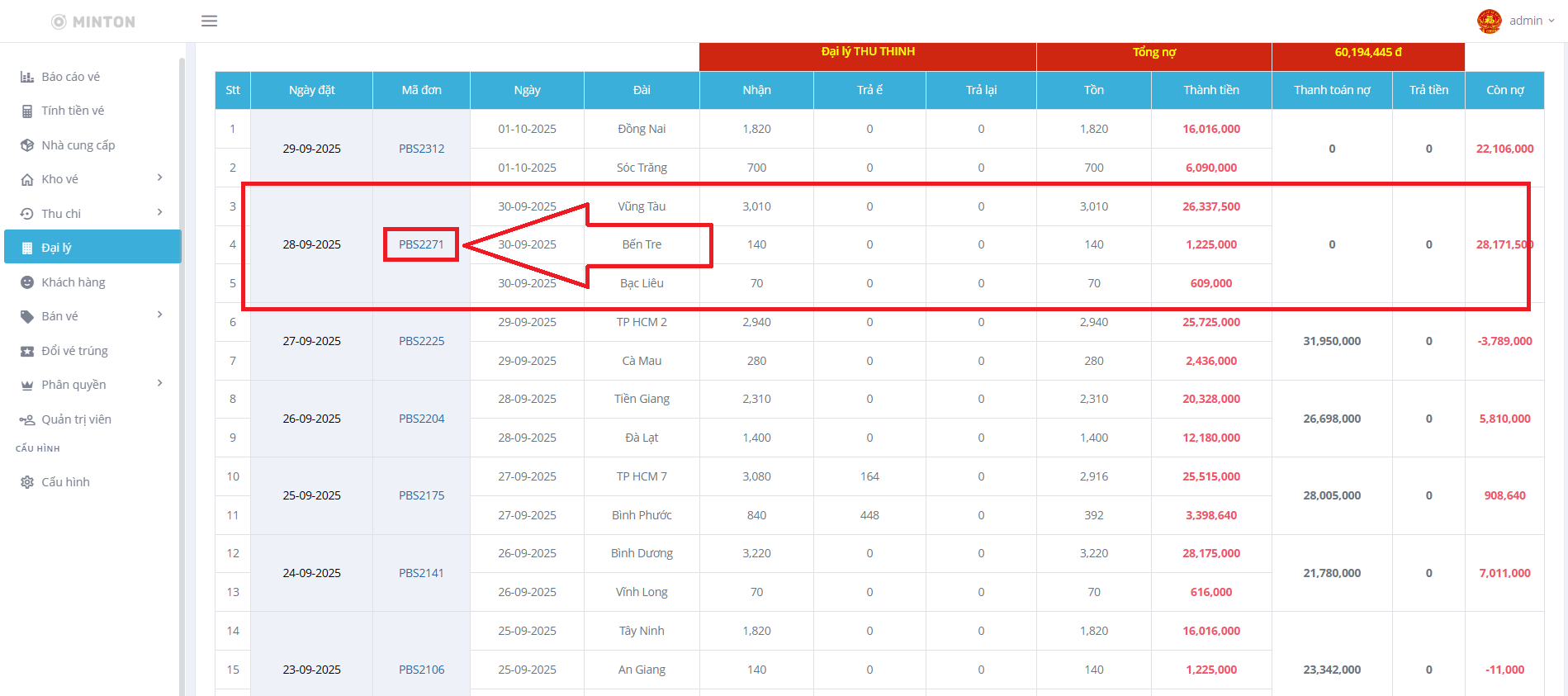This screenshot has width=1568, height=696.
Task: Expand the Phân quyền submenu chevron
Action: [x=160, y=384]
